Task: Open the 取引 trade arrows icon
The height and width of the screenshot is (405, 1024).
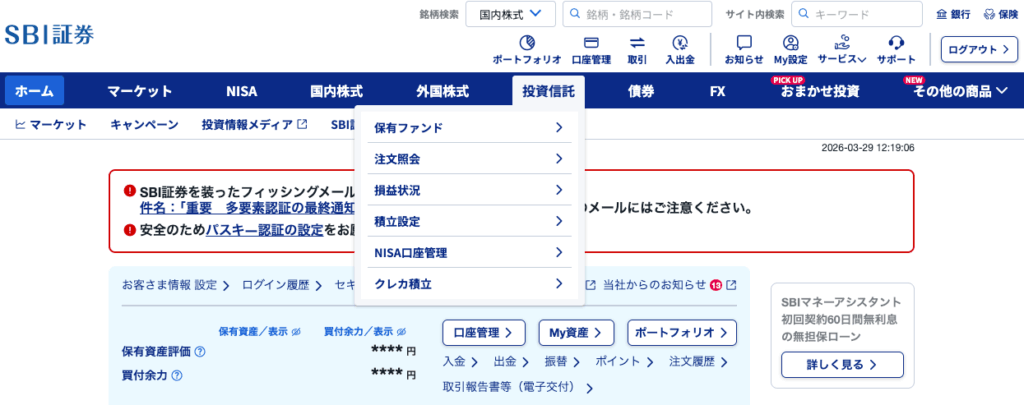Action: 637,43
